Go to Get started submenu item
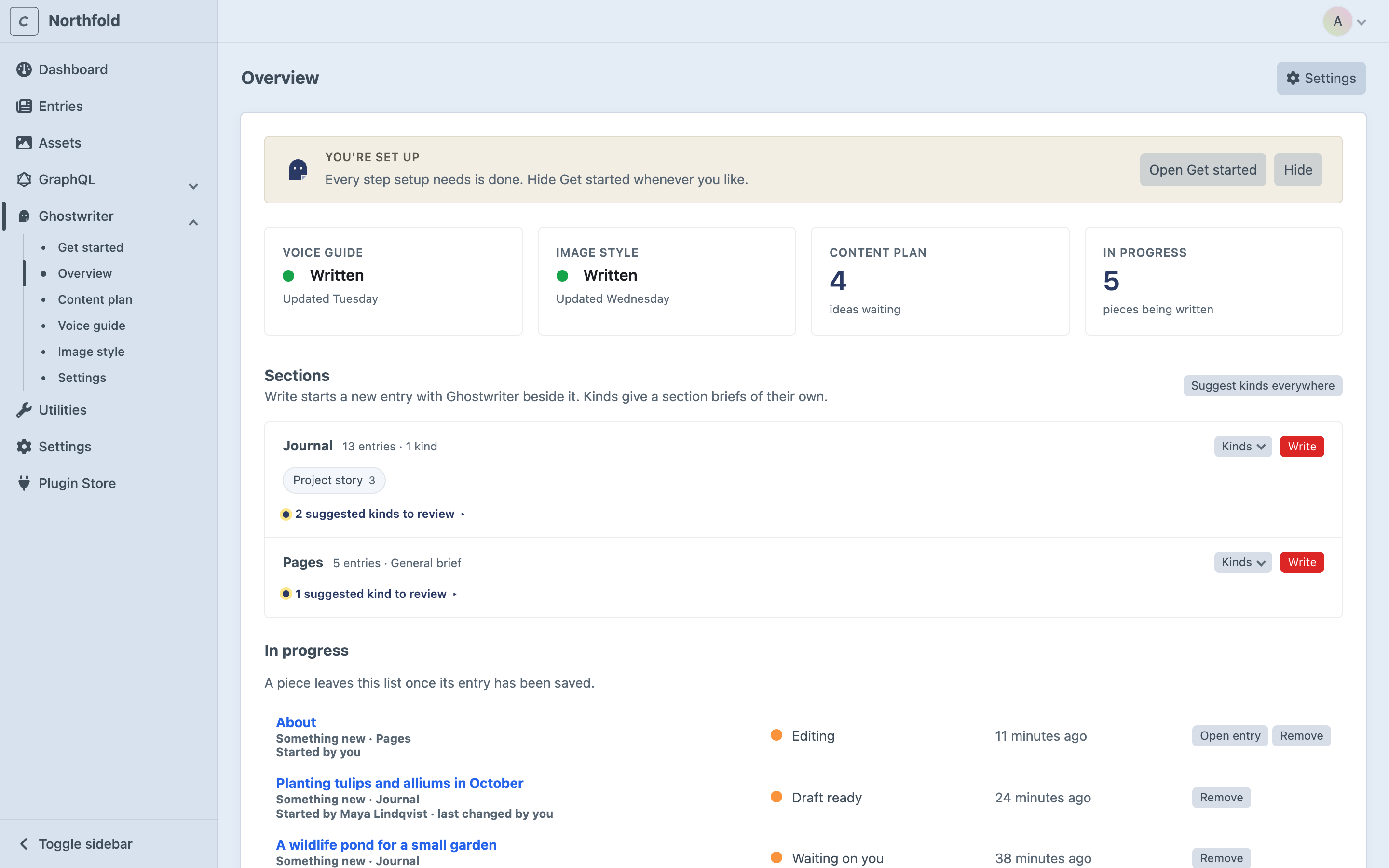Viewport: 1389px width, 868px height. tap(91, 247)
